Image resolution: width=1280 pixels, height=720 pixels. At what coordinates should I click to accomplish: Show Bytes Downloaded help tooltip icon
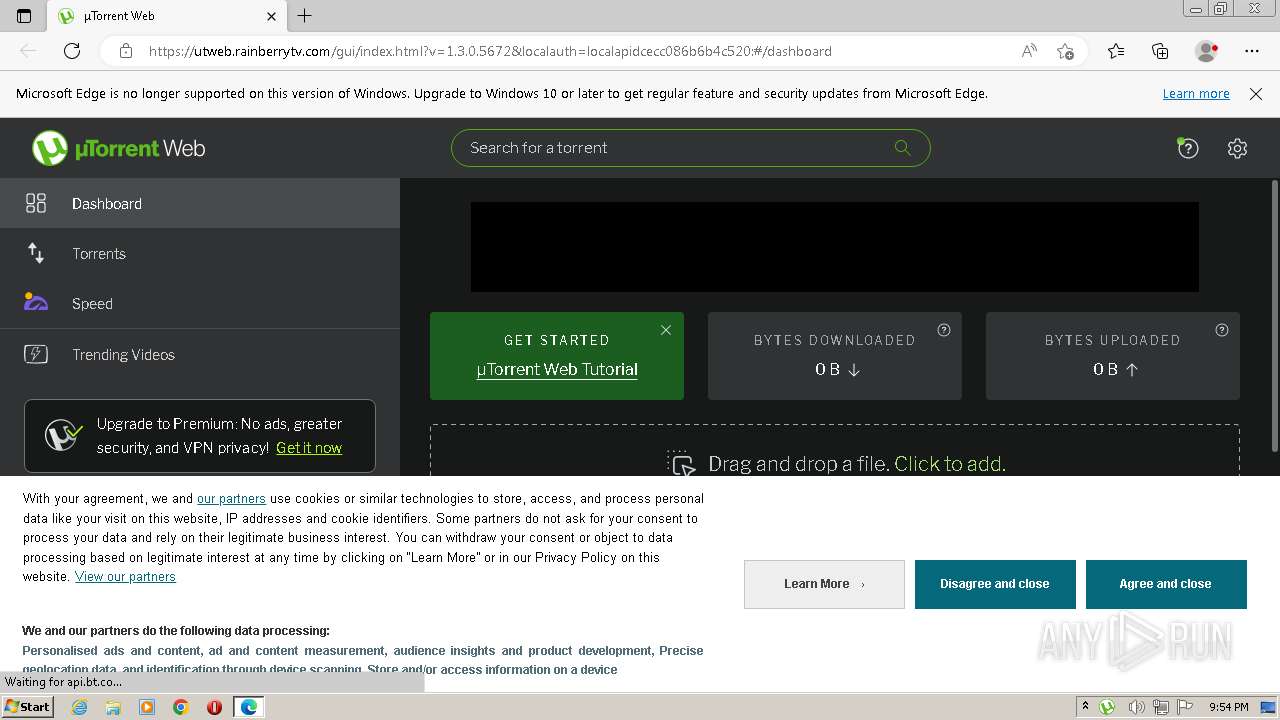click(x=944, y=330)
